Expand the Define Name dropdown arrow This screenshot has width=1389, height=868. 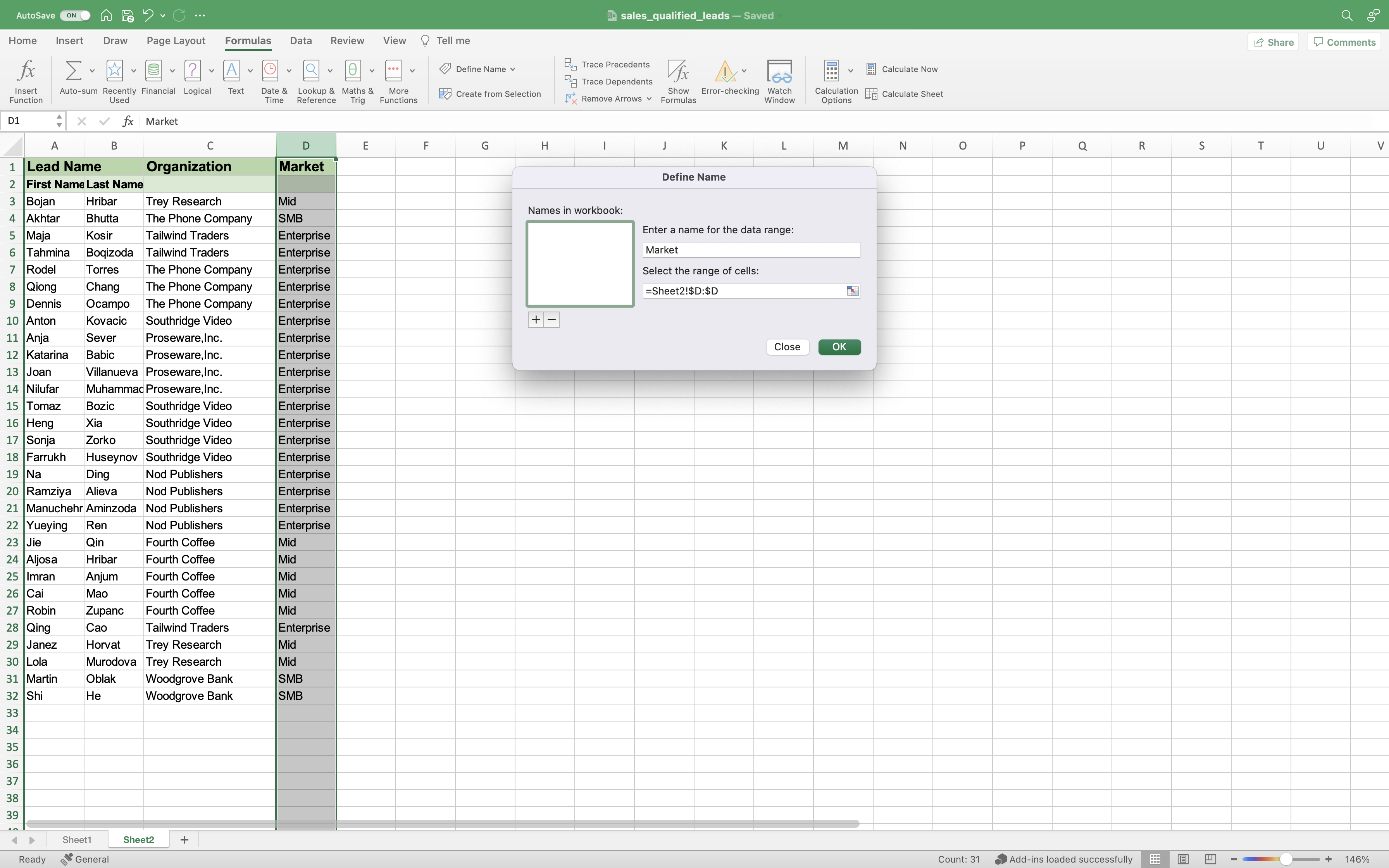point(513,69)
